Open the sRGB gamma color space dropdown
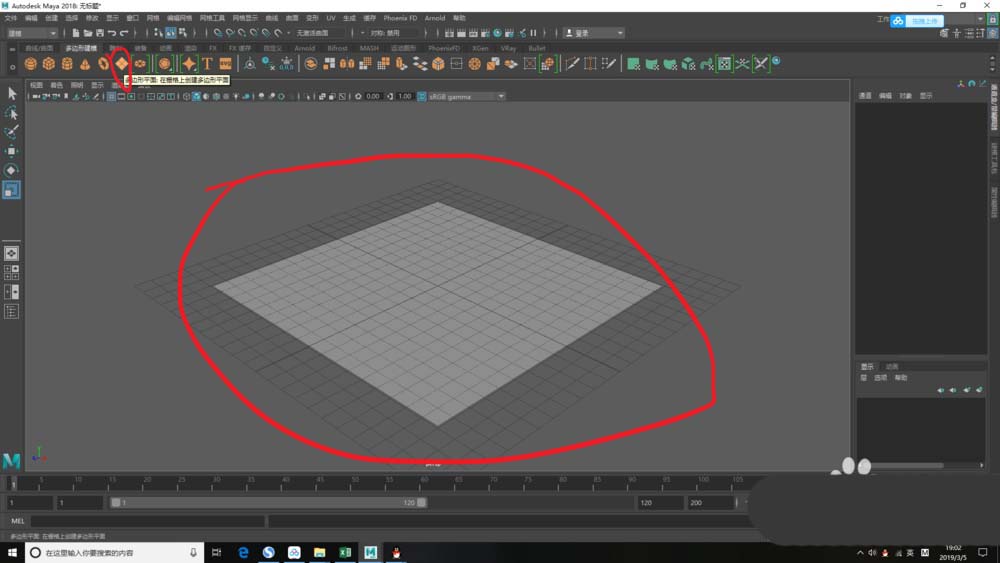1000x563 pixels. tap(466, 97)
